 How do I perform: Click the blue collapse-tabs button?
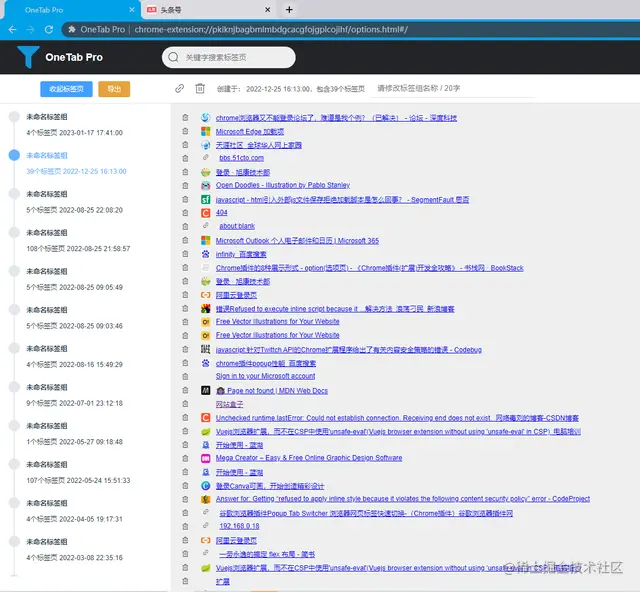coord(67,89)
